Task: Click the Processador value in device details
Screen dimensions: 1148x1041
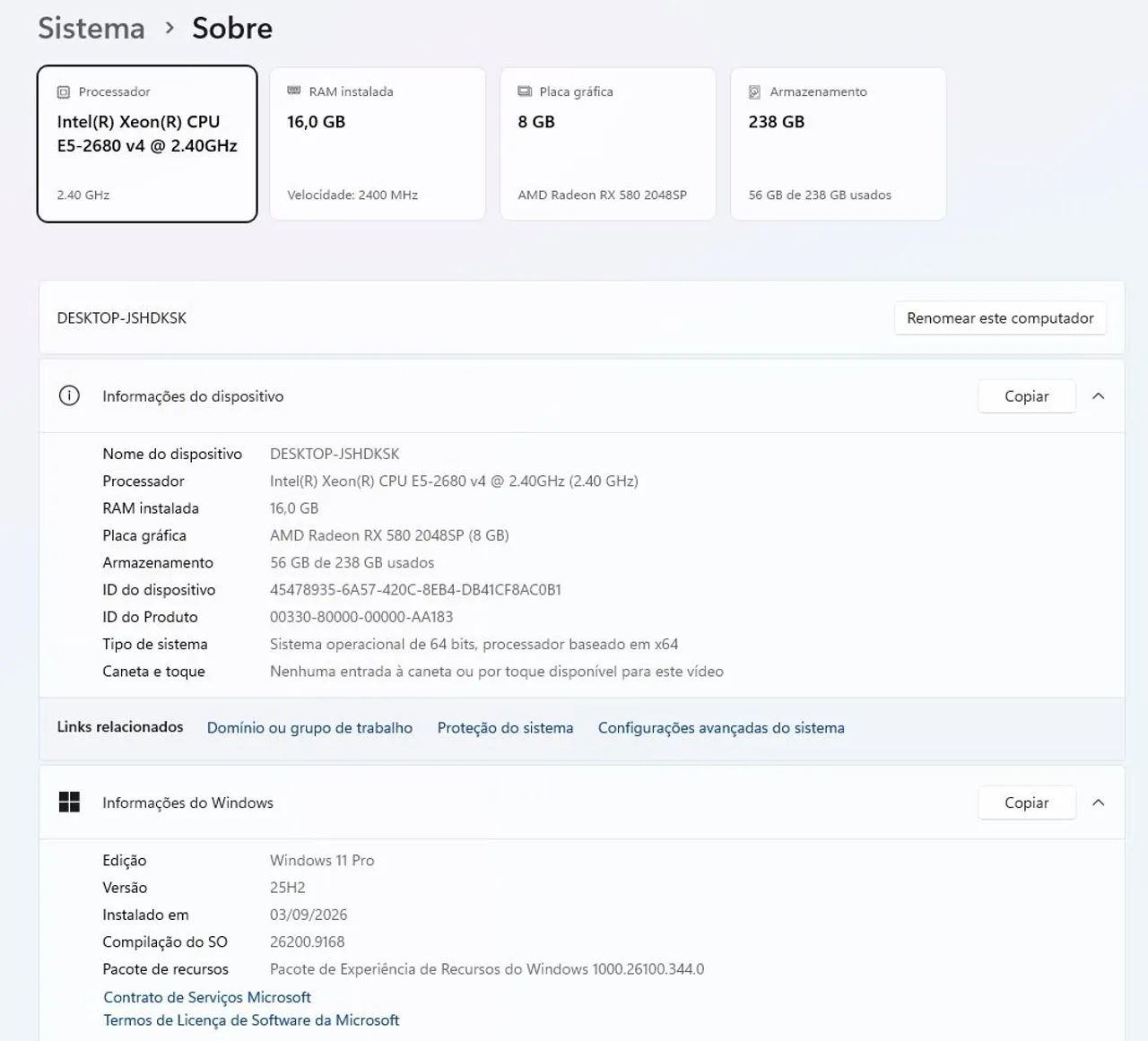Action: pos(454,481)
